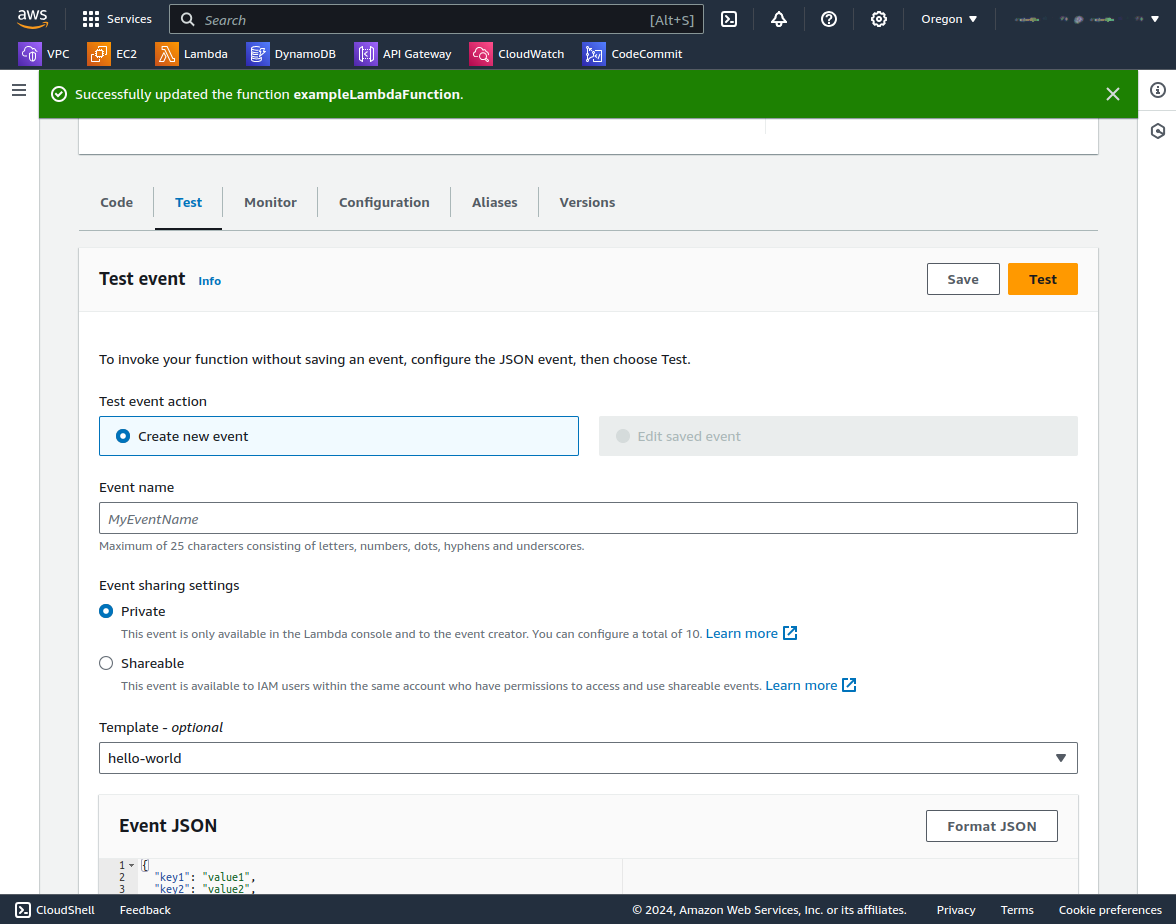Screen dimensions: 1176x924
Task: Focus the Event name input field
Action: pos(588,518)
